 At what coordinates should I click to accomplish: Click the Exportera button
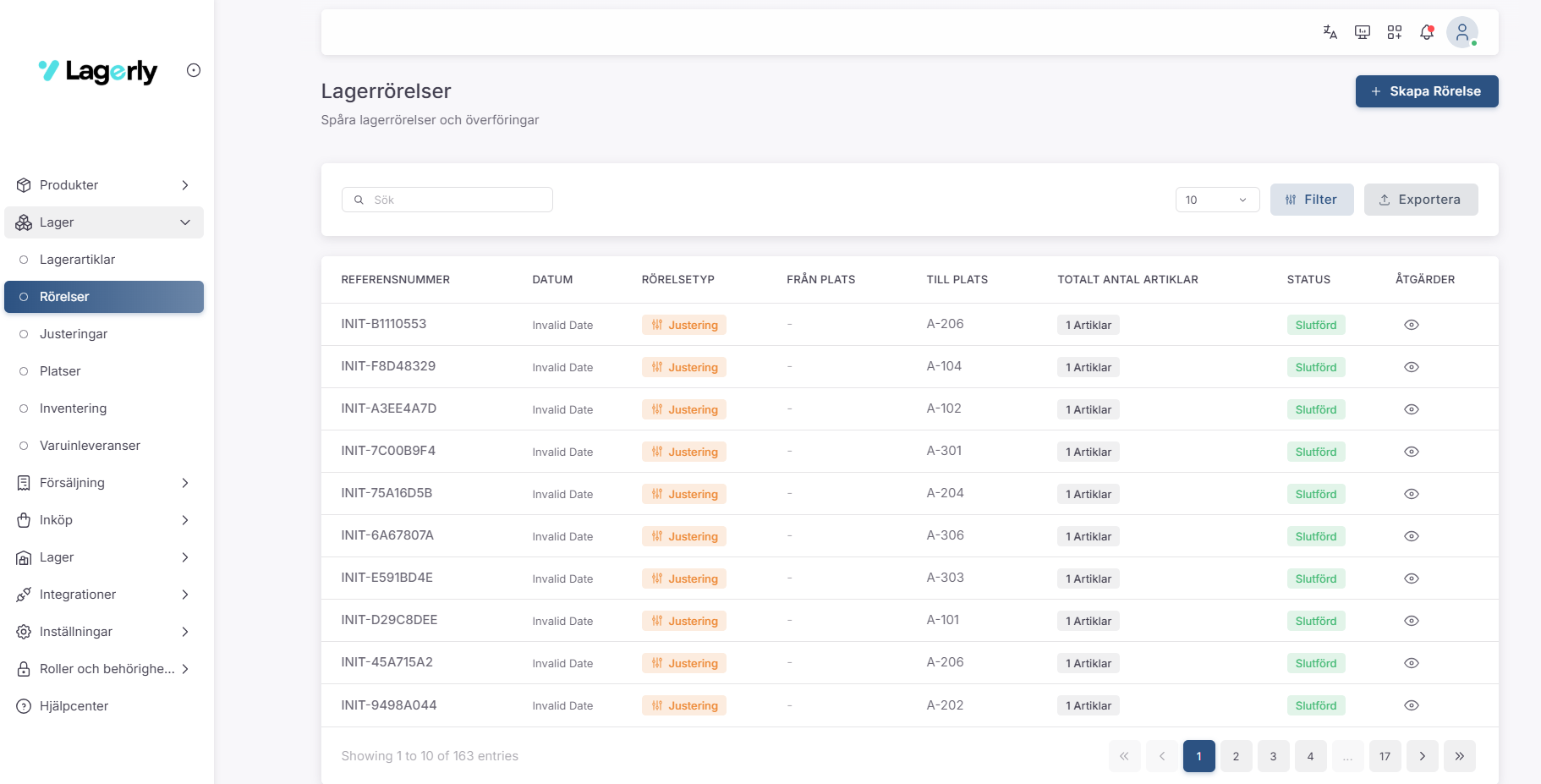tap(1420, 200)
